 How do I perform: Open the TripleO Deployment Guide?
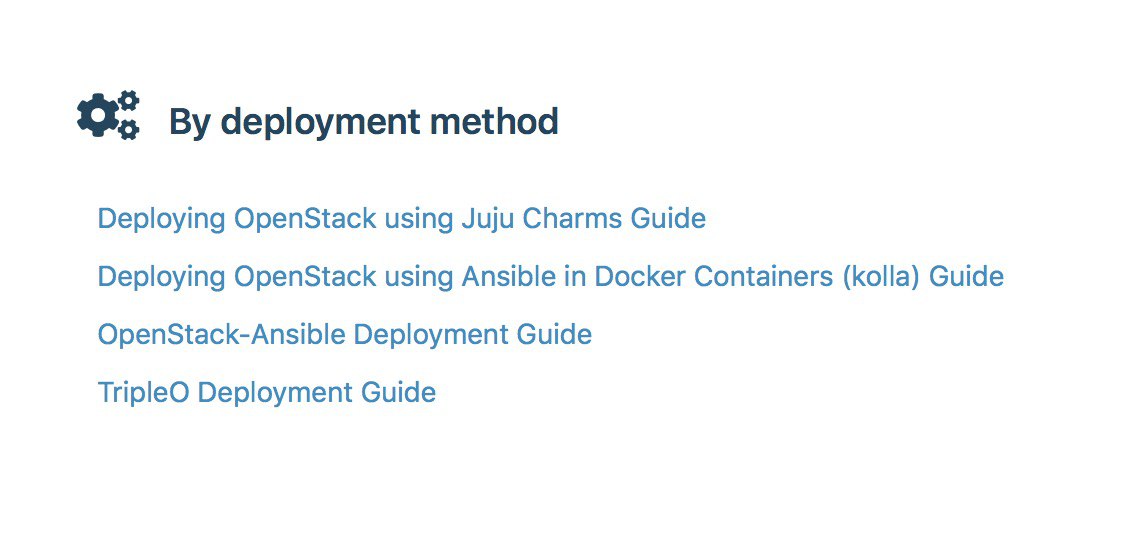pos(266,392)
